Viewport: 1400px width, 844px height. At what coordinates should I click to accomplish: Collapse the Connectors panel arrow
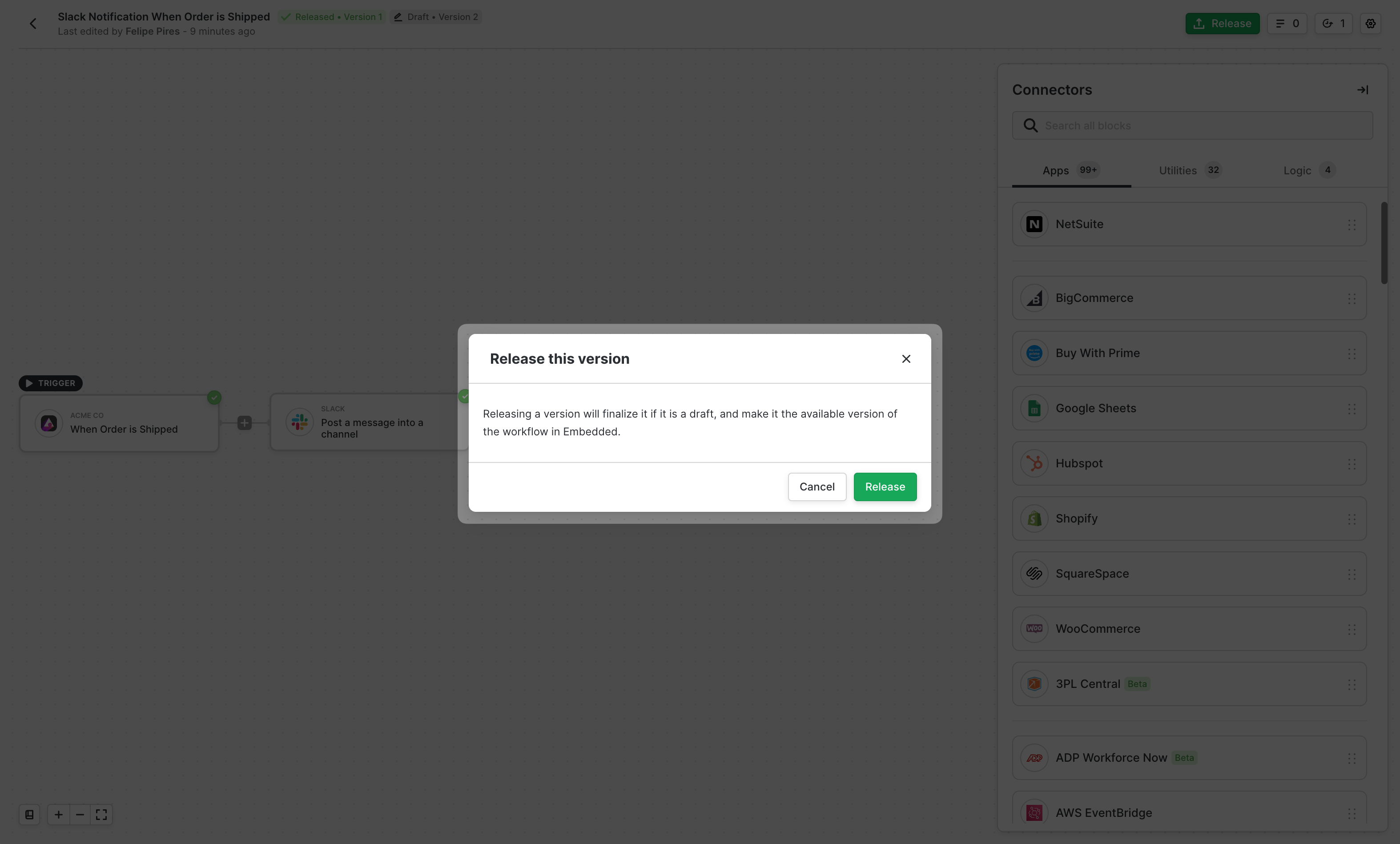[x=1362, y=90]
